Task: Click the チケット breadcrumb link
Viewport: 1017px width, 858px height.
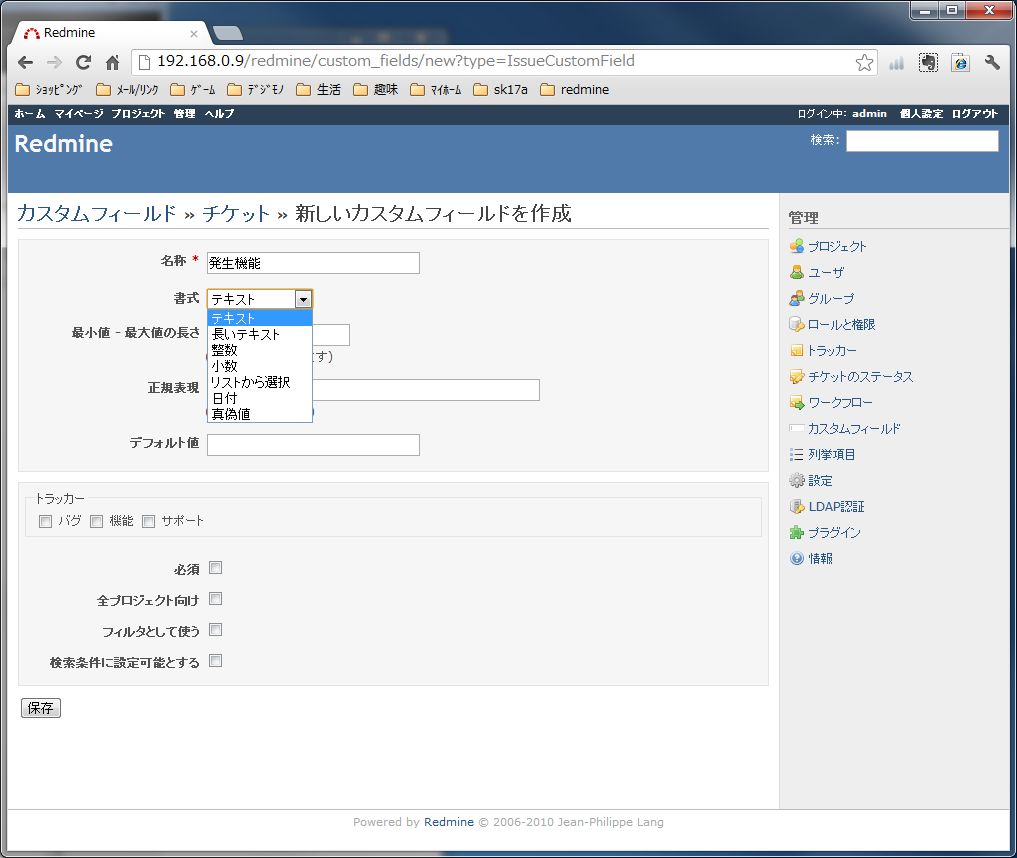Action: click(236, 213)
